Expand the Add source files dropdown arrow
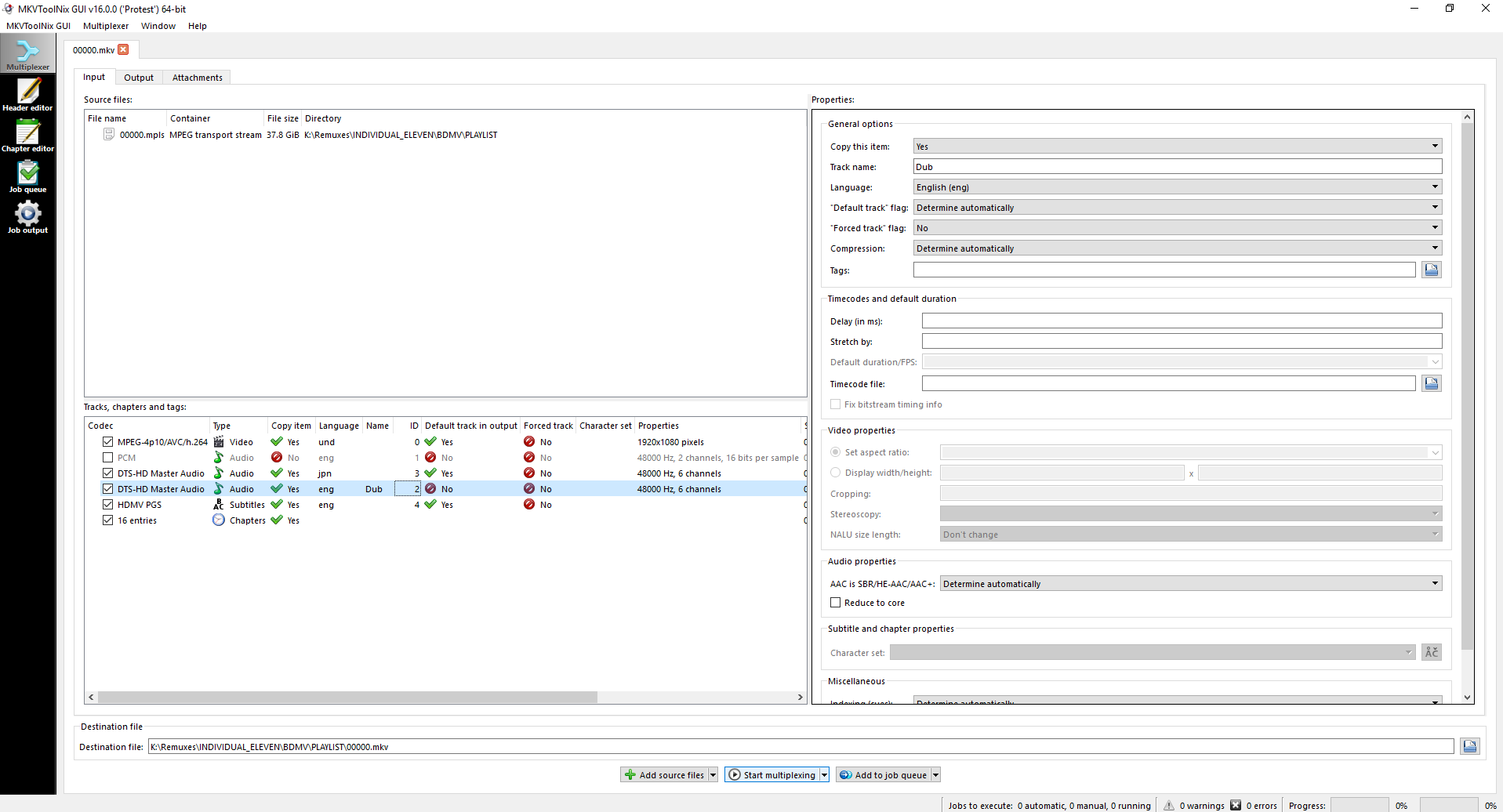Image resolution: width=1503 pixels, height=812 pixels. [713, 775]
